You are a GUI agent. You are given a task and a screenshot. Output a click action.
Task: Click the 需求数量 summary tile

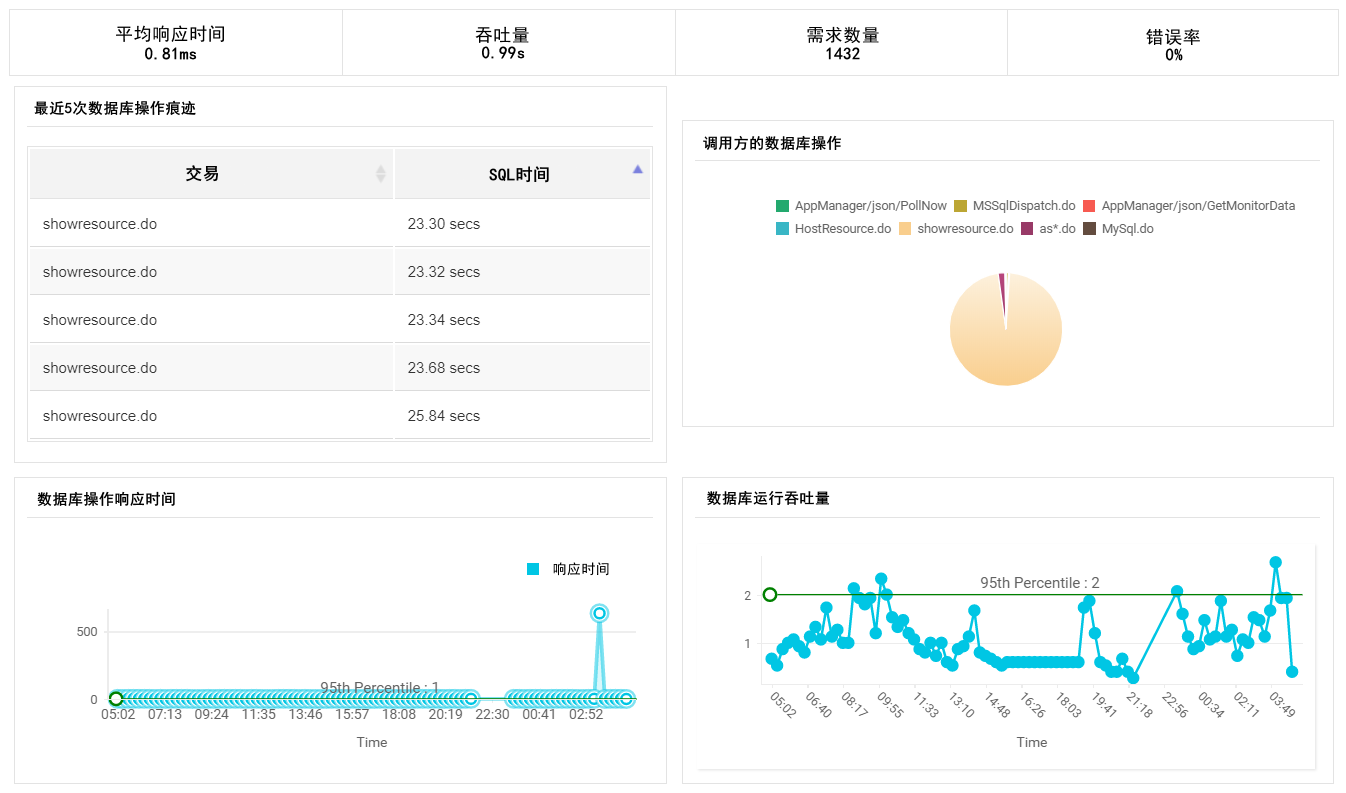842,43
